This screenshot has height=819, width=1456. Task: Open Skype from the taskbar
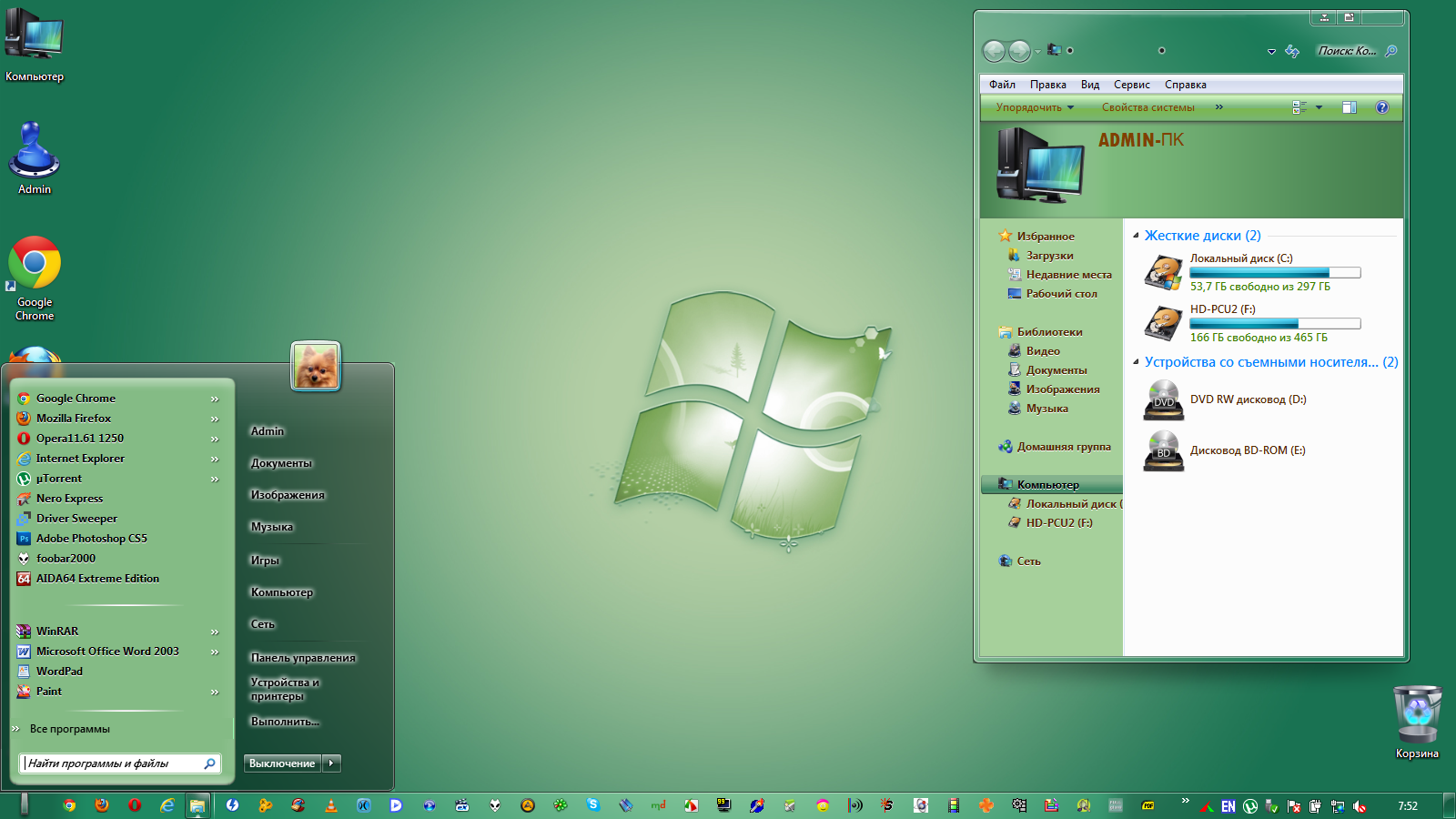[593, 805]
